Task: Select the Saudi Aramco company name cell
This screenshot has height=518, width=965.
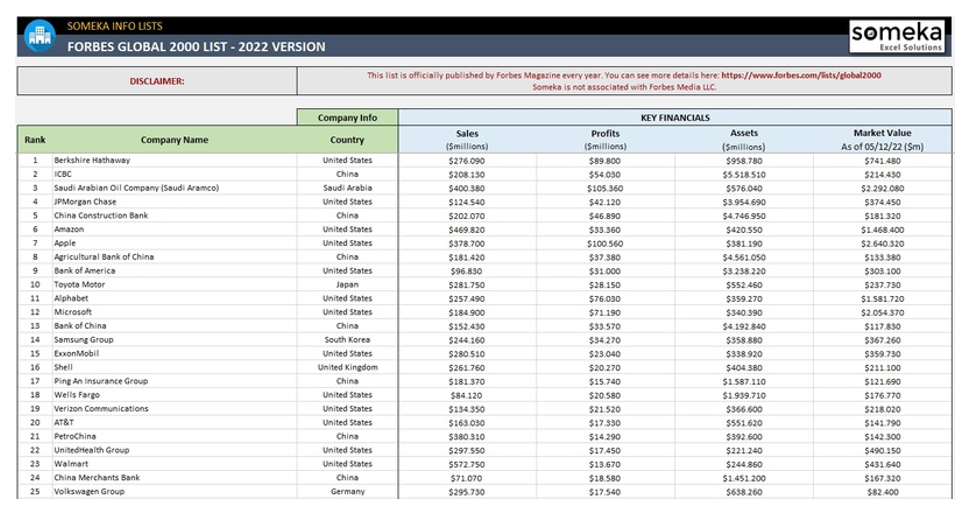Action: point(174,188)
